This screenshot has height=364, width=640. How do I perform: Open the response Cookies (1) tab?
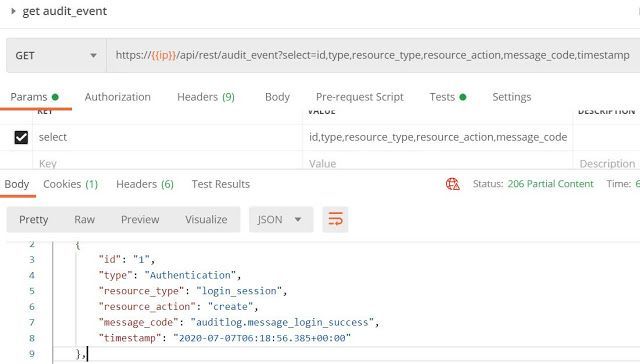click(x=71, y=184)
